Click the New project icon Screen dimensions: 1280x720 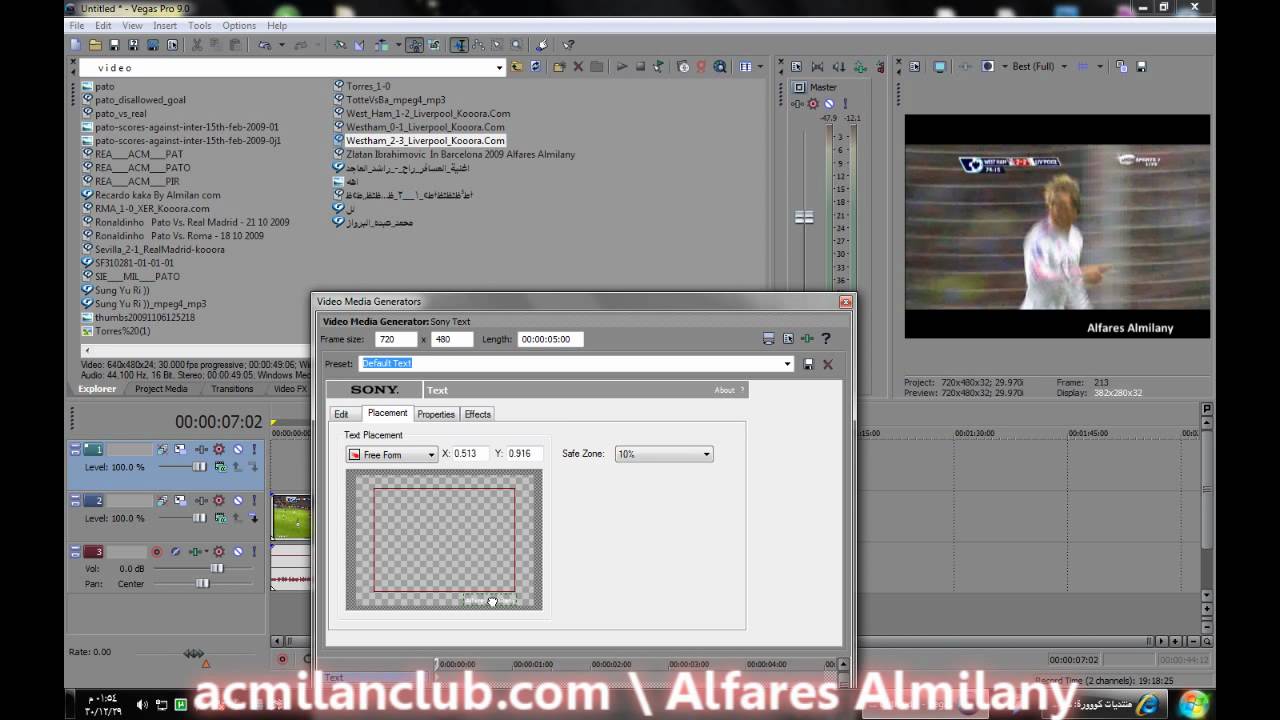[75, 44]
